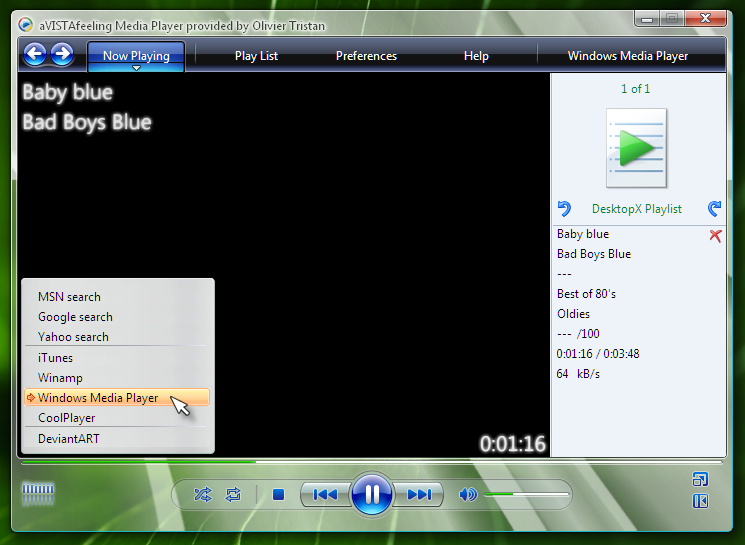The width and height of the screenshot is (745, 545).
Task: Skip to the previous track
Action: 325,495
